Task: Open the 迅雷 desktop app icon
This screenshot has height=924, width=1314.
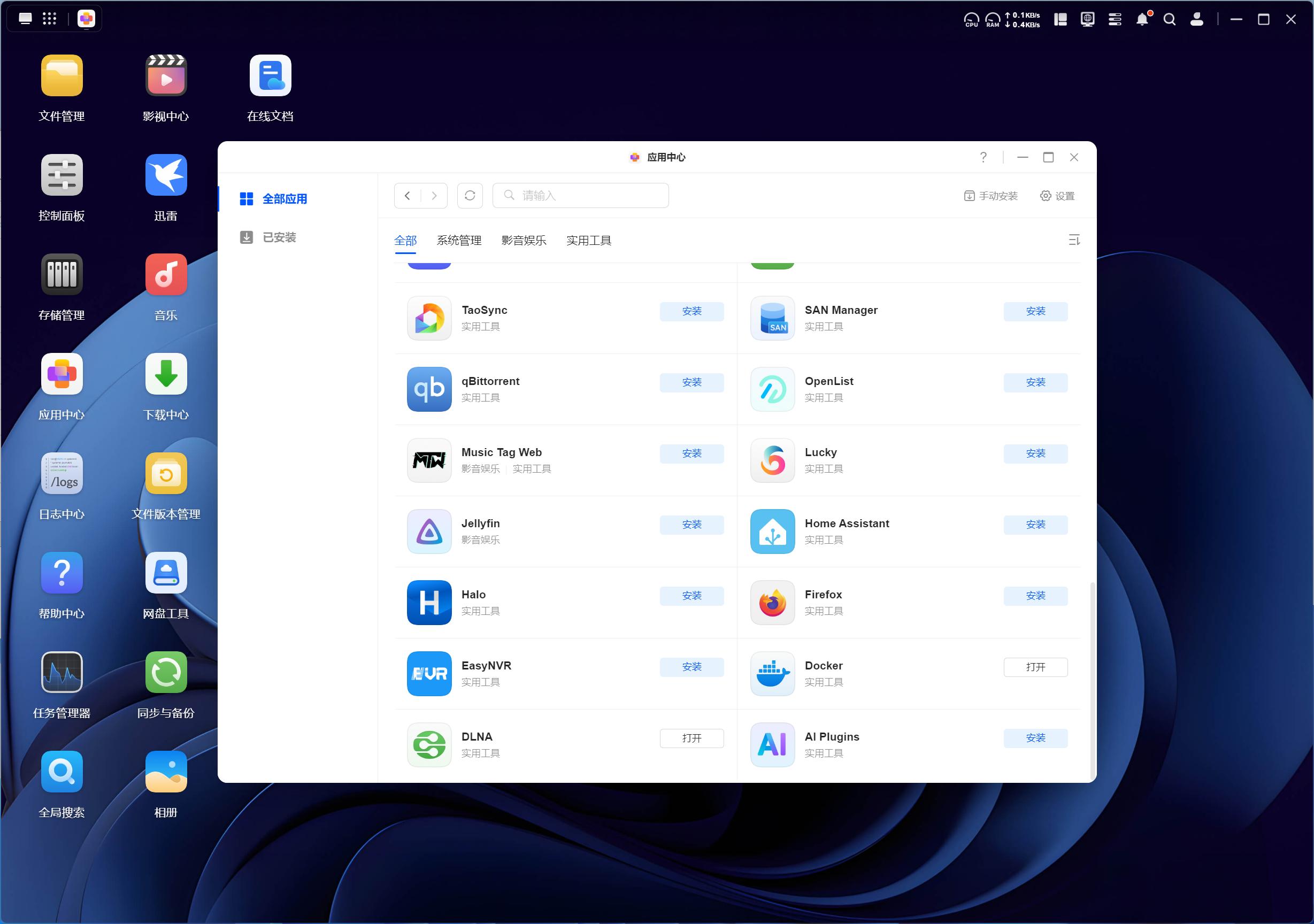Action: tap(166, 175)
